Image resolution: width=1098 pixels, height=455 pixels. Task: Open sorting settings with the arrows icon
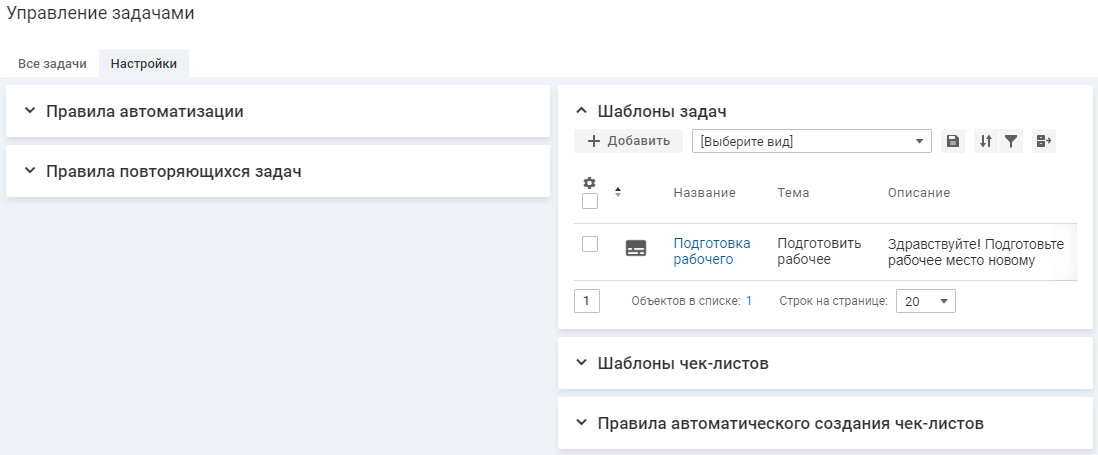click(x=986, y=141)
